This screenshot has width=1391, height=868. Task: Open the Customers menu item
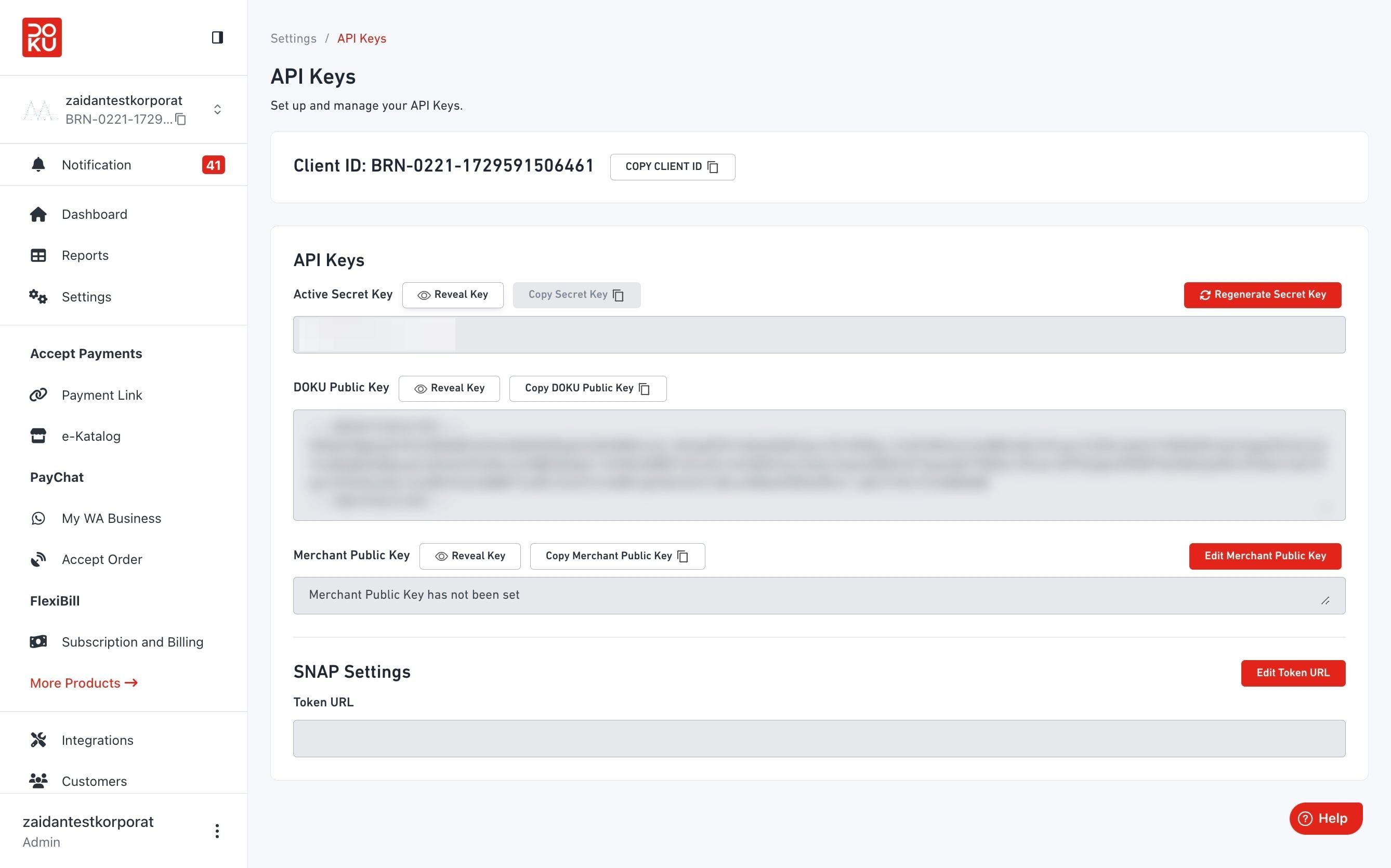(x=94, y=781)
